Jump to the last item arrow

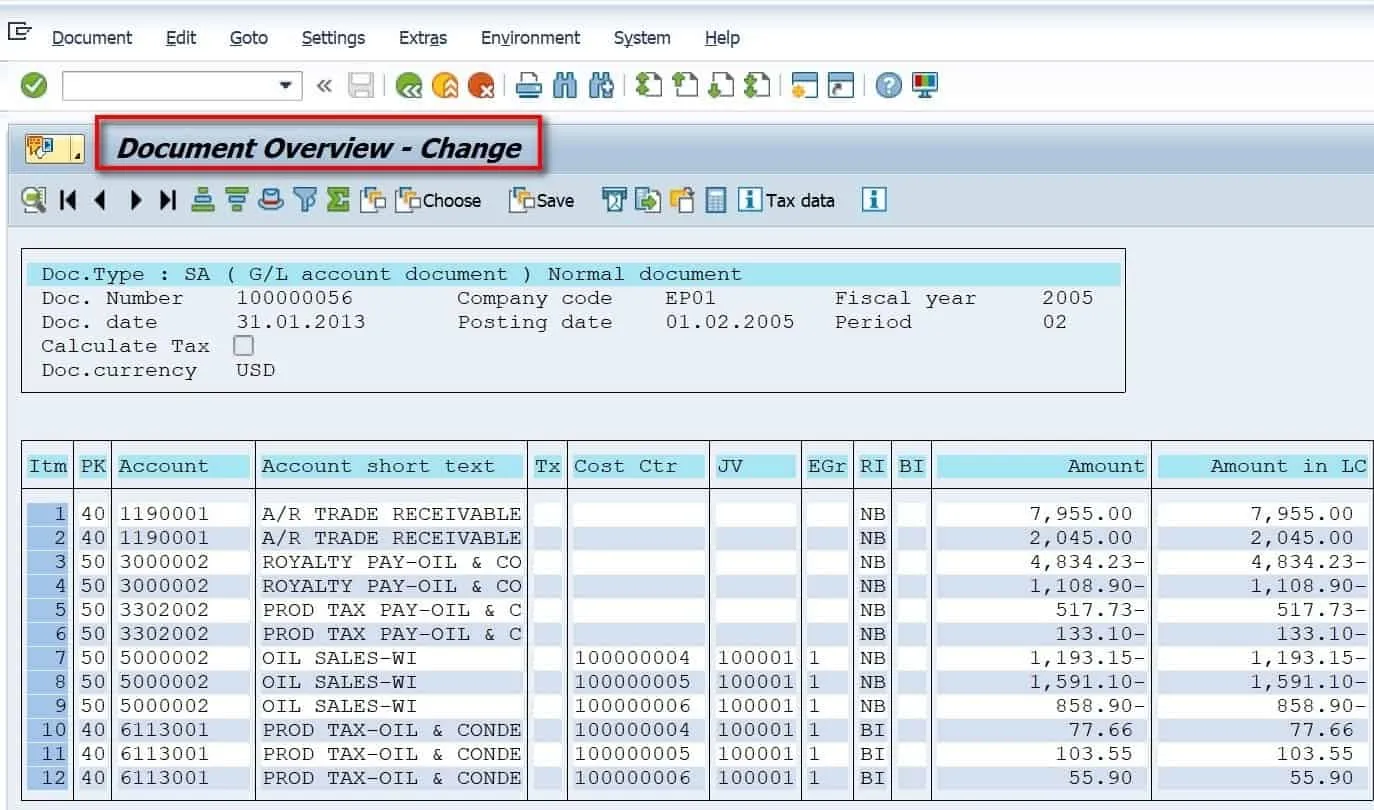point(168,200)
